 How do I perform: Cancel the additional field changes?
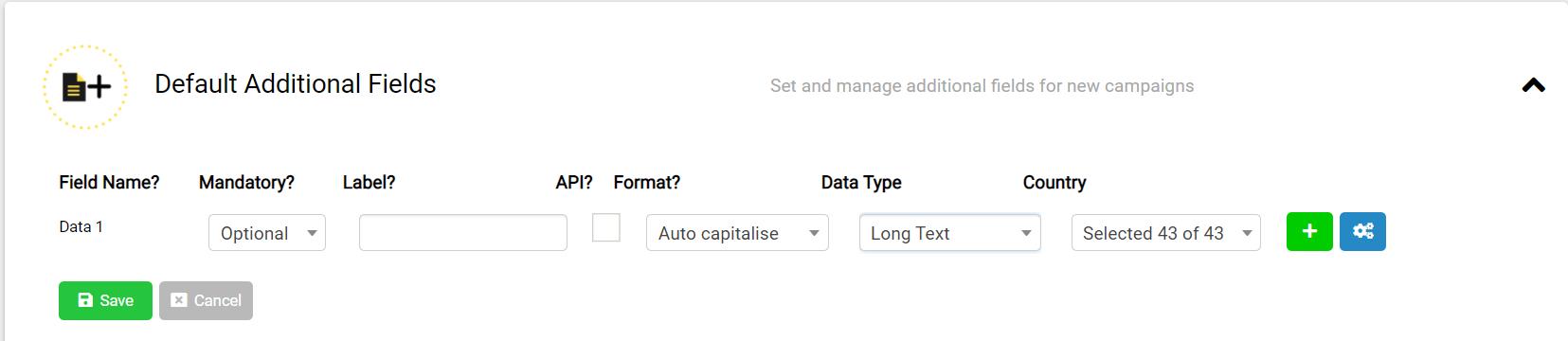pos(206,300)
